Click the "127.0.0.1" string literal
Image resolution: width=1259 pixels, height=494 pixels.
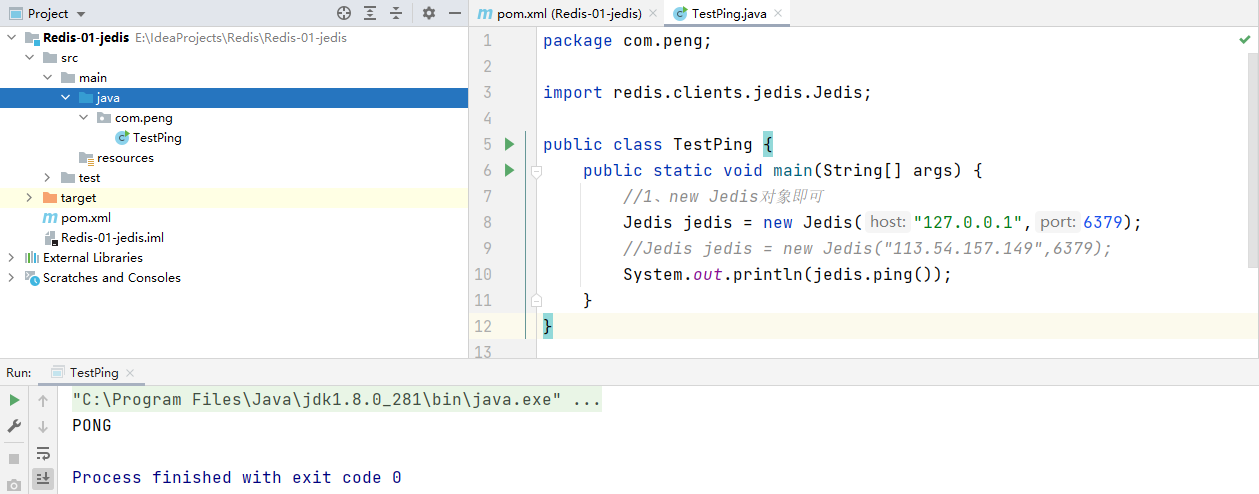pos(968,222)
